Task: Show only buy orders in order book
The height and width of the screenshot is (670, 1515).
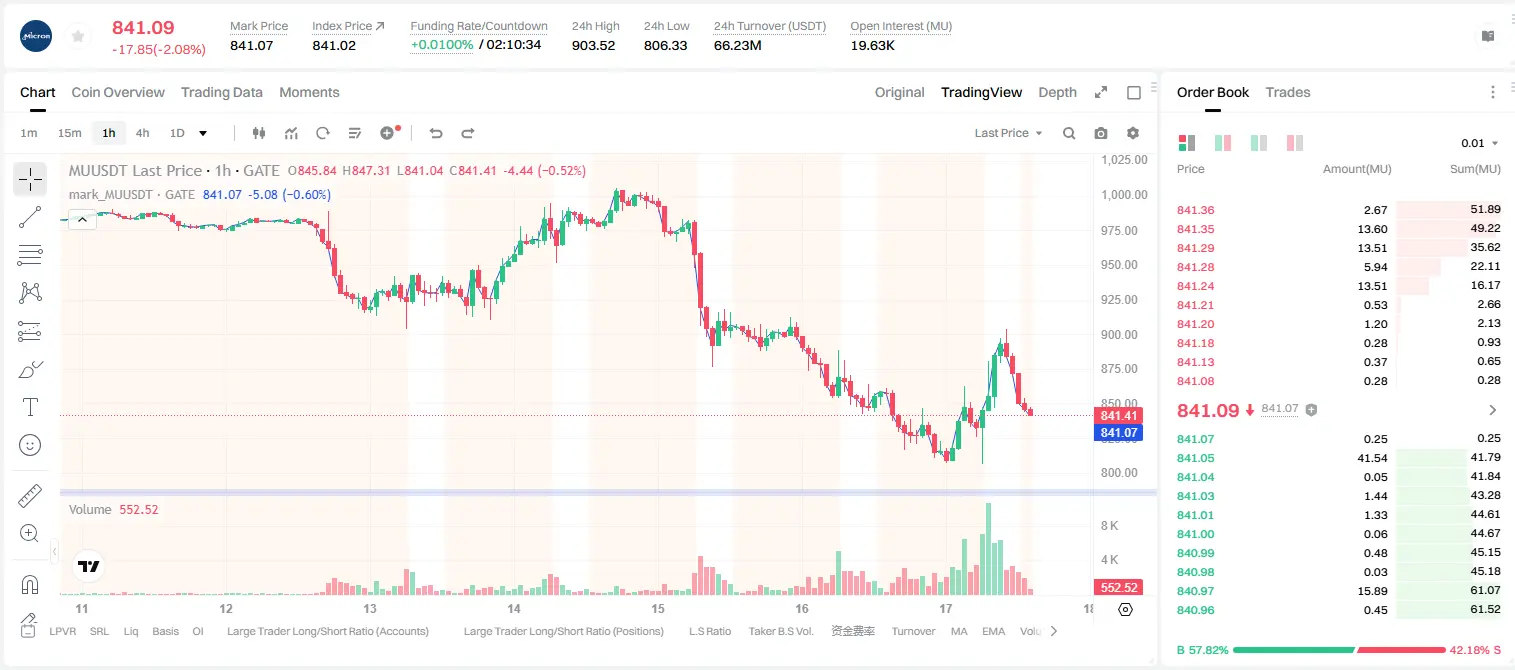Action: pos(1259,143)
